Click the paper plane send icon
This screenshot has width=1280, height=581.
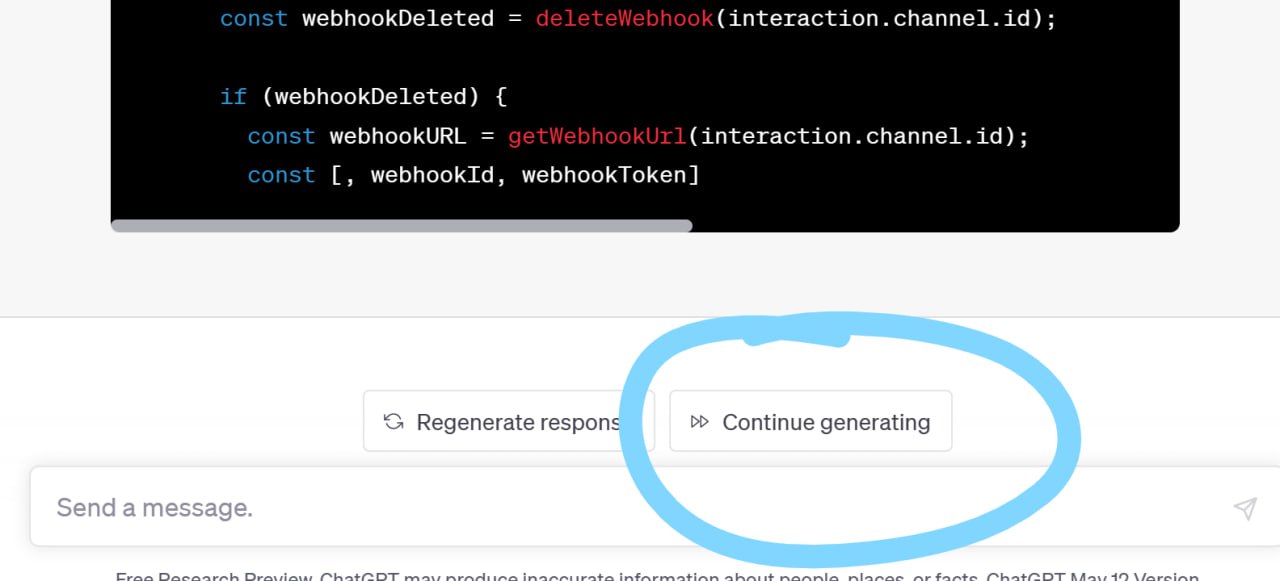click(1245, 508)
